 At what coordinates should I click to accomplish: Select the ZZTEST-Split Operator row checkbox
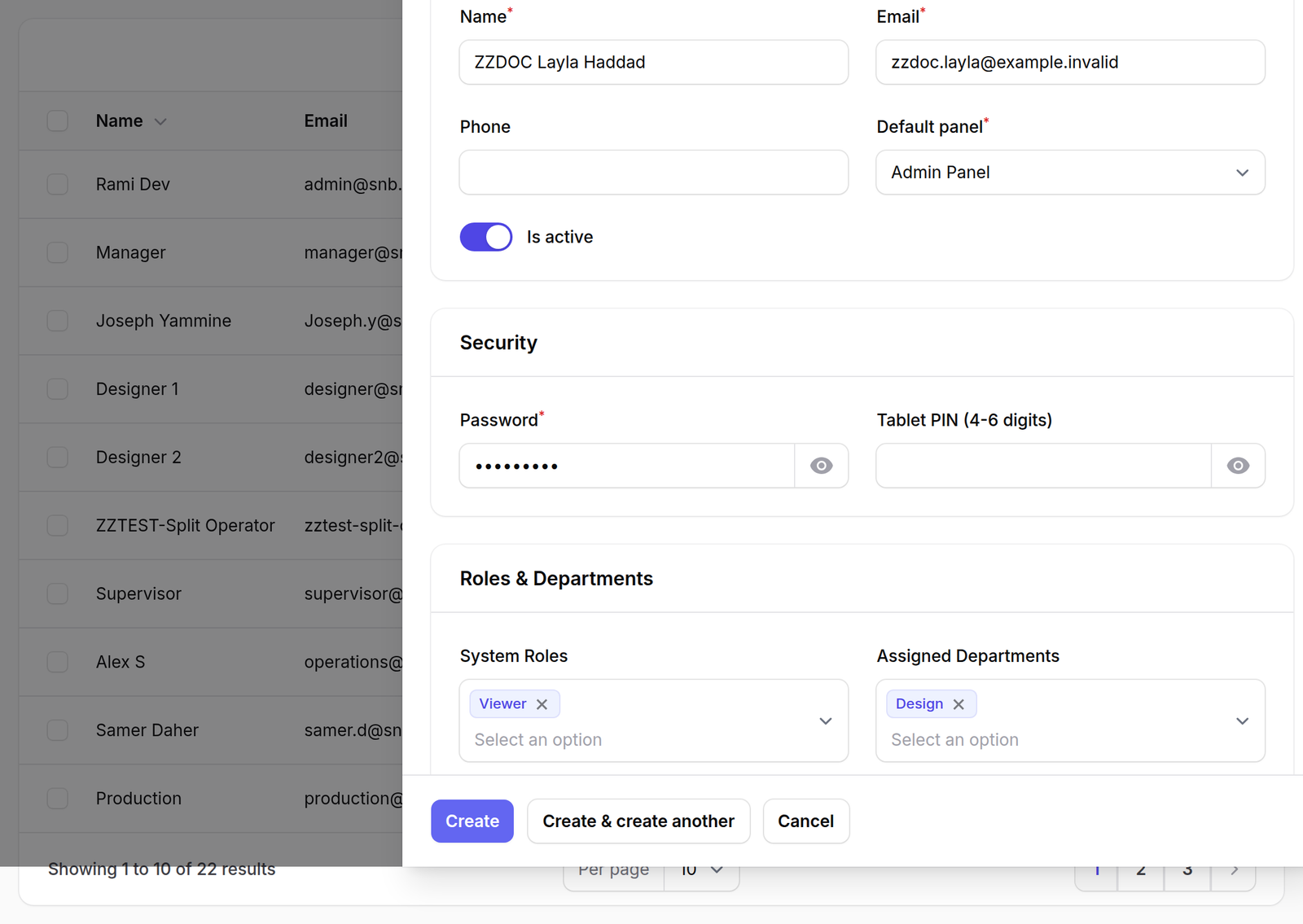coord(57,525)
